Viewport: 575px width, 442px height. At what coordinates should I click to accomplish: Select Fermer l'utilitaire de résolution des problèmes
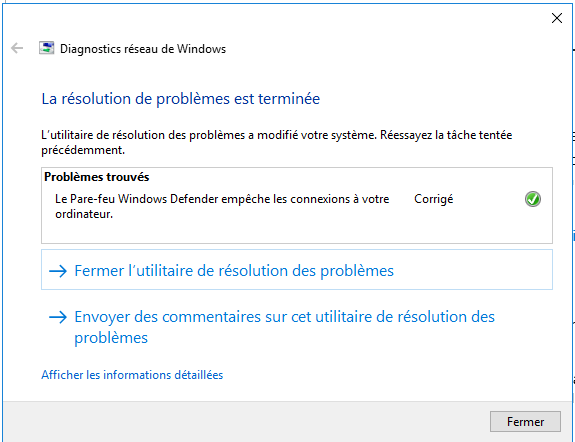pos(297,270)
